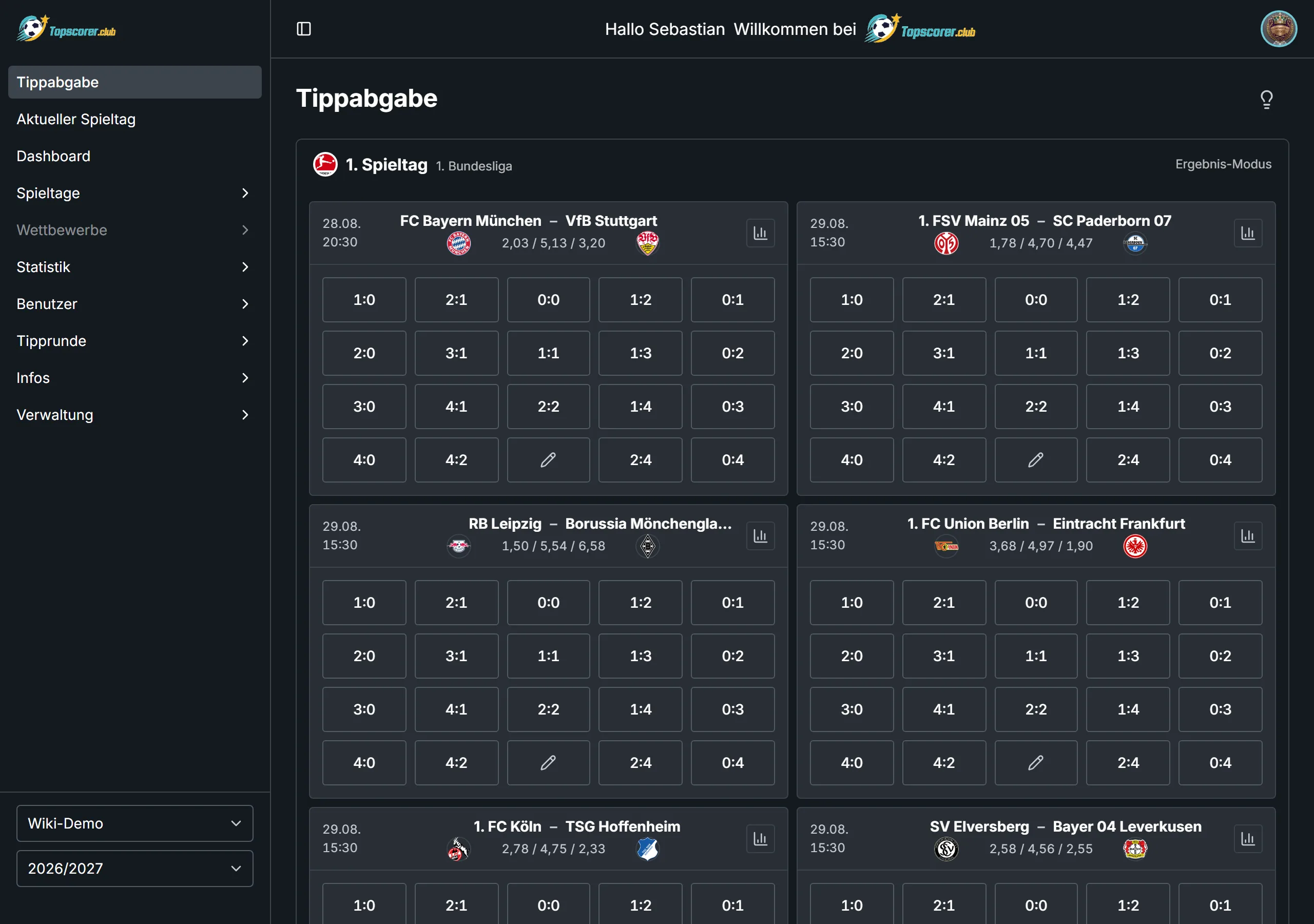This screenshot has width=1314, height=924.
Task: Click the Union Berlin club crest
Action: tap(946, 546)
